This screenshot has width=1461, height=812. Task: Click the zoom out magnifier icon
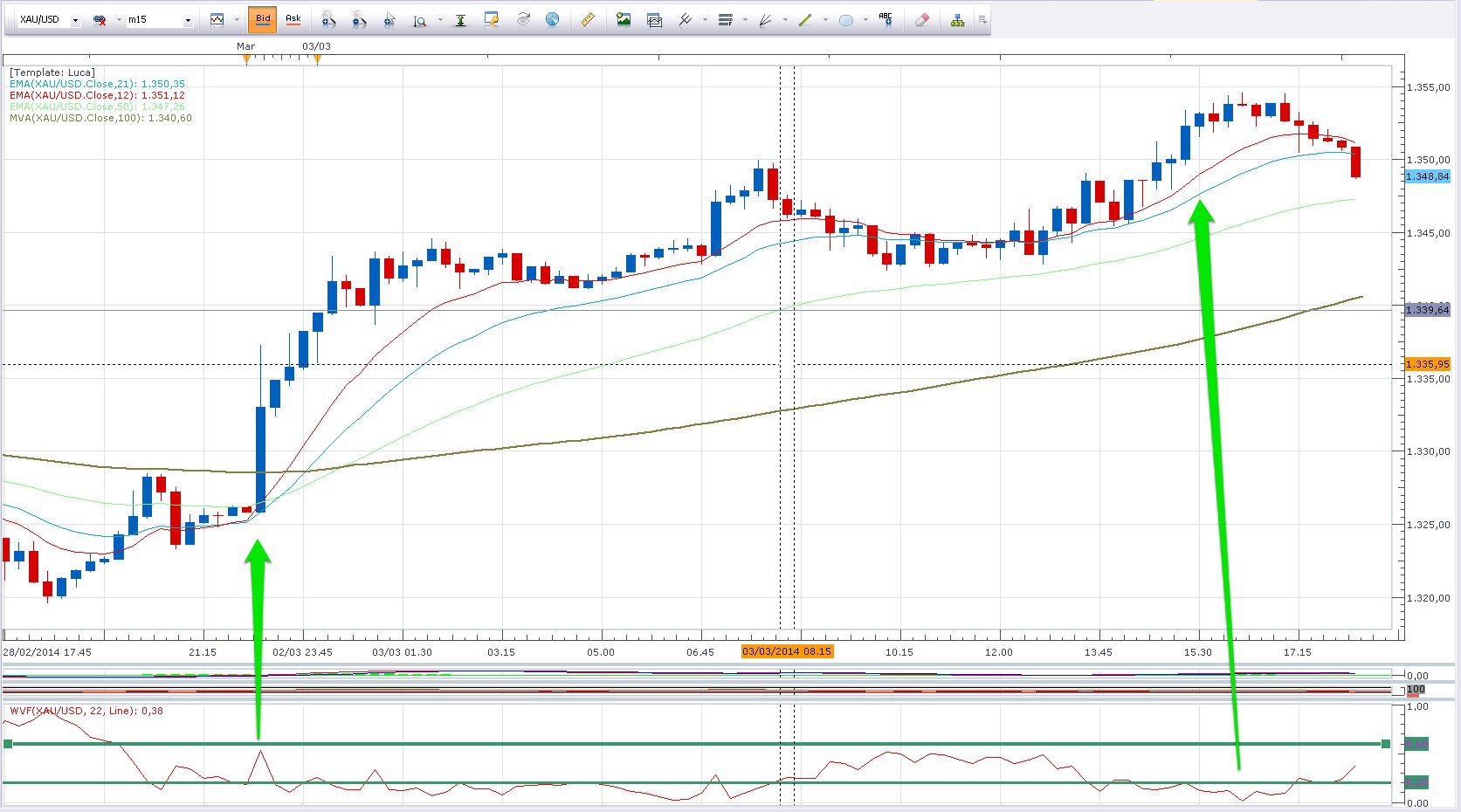point(358,19)
